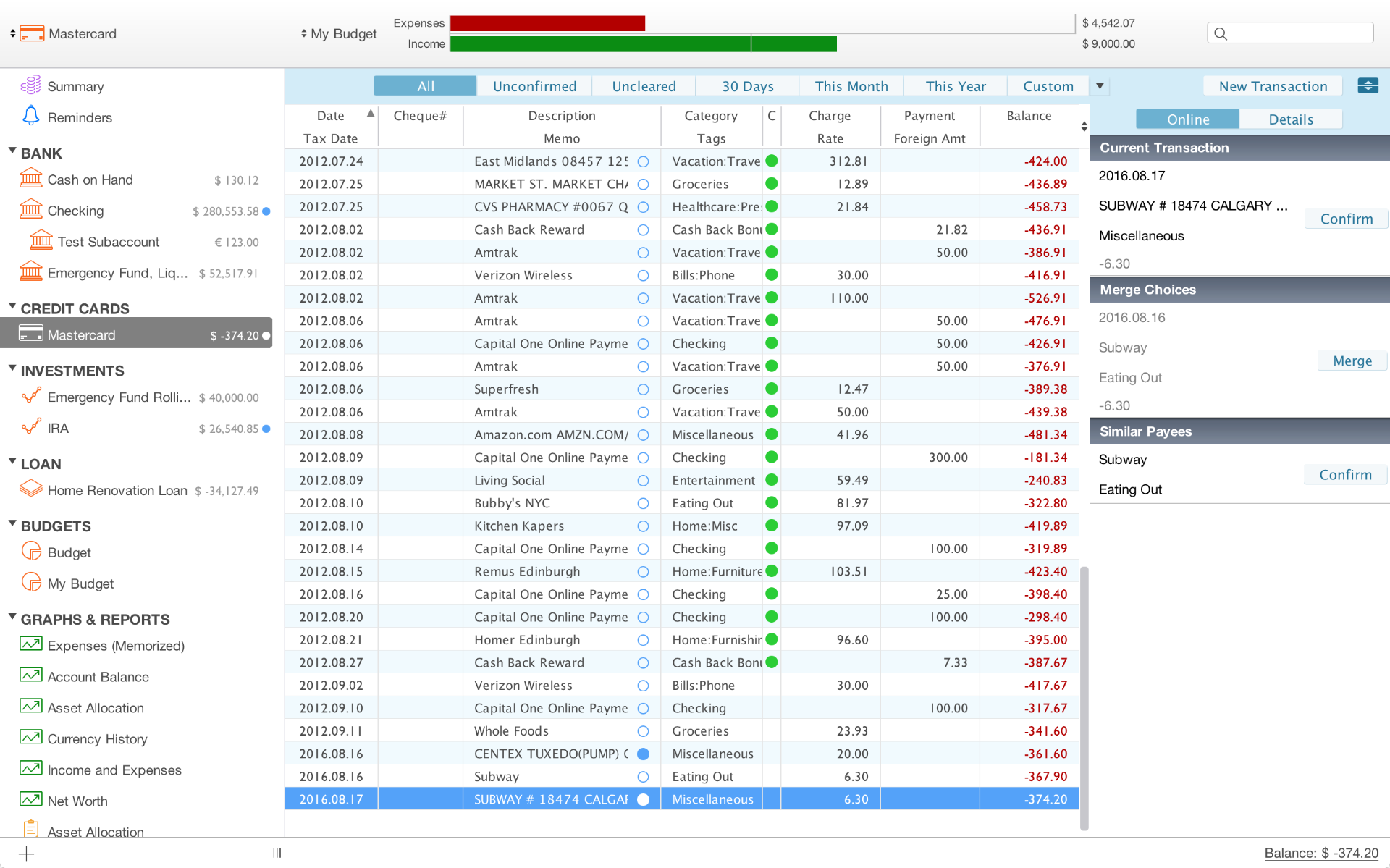This screenshot has height=868, width=1390.
Task: Toggle cleared status for Verizon Wireless 2012.09.02
Action: tap(772, 686)
